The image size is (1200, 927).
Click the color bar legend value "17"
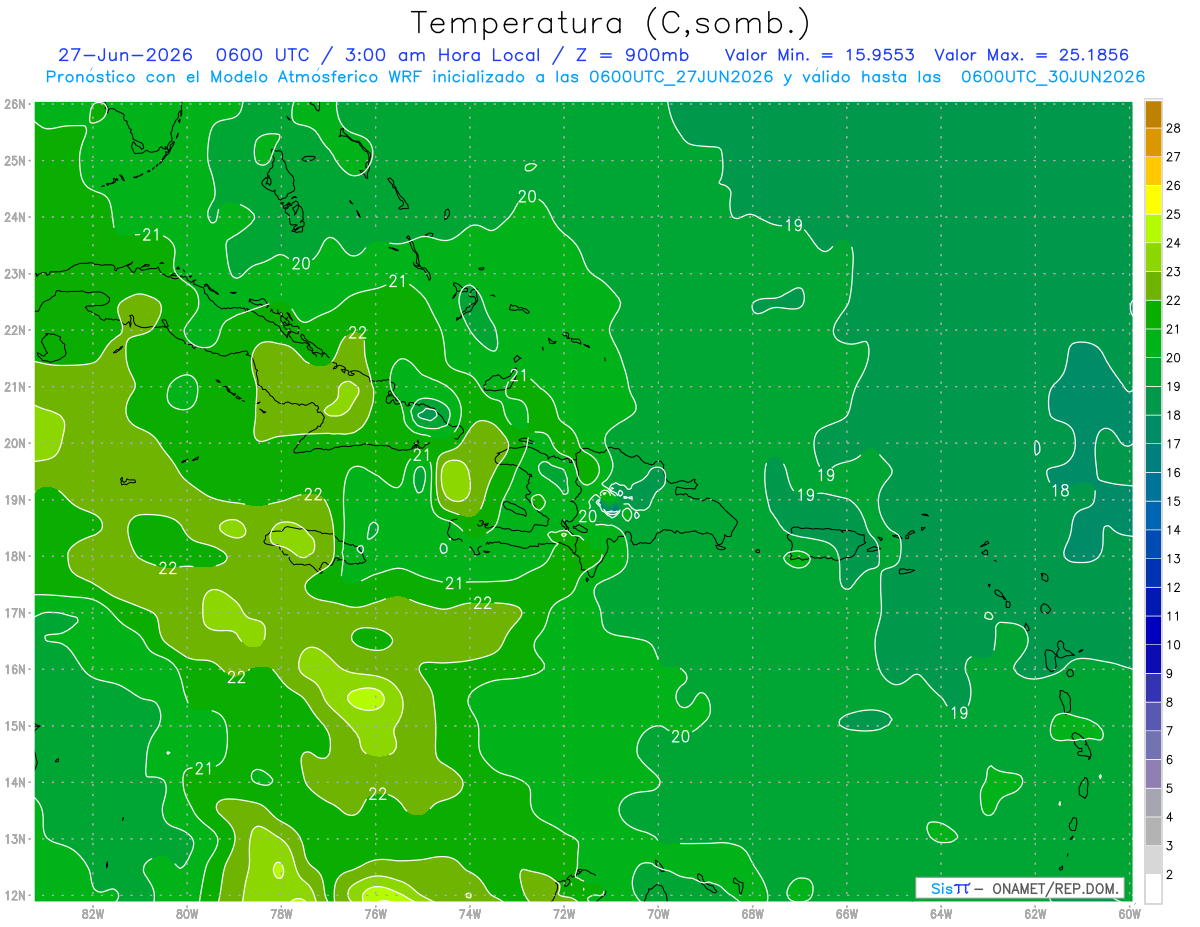click(1174, 444)
